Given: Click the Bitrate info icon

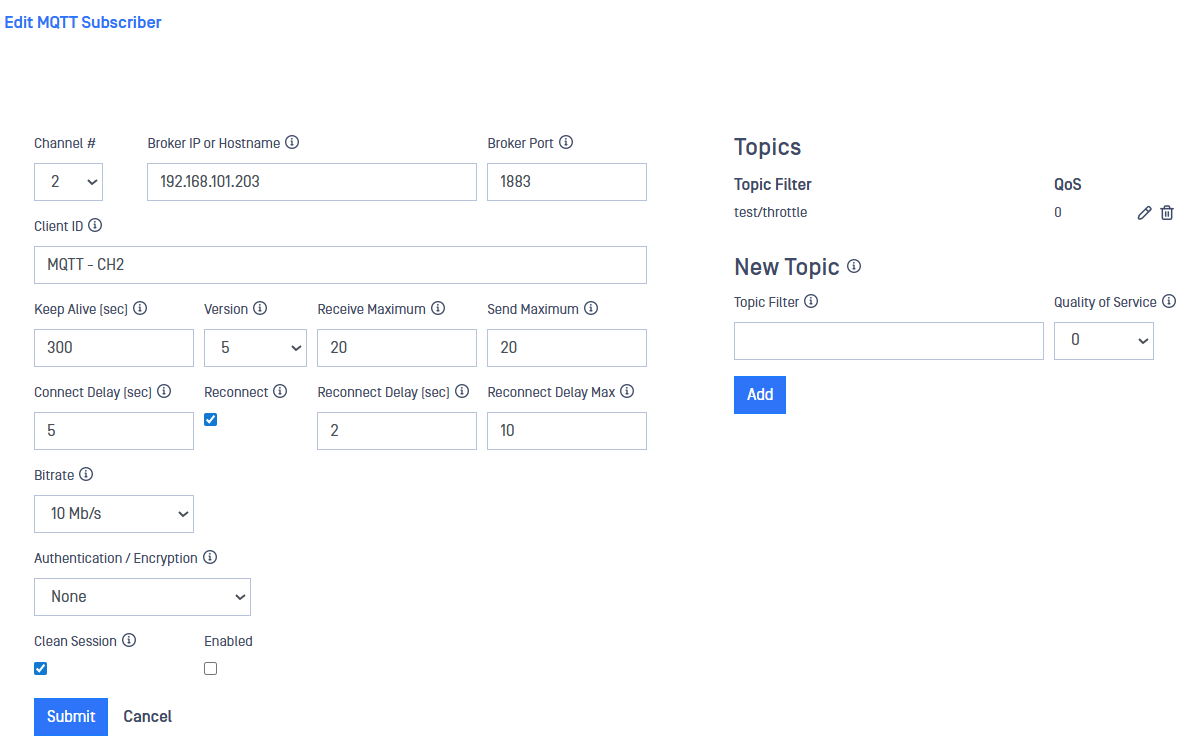Looking at the screenshot, I should coord(86,475).
